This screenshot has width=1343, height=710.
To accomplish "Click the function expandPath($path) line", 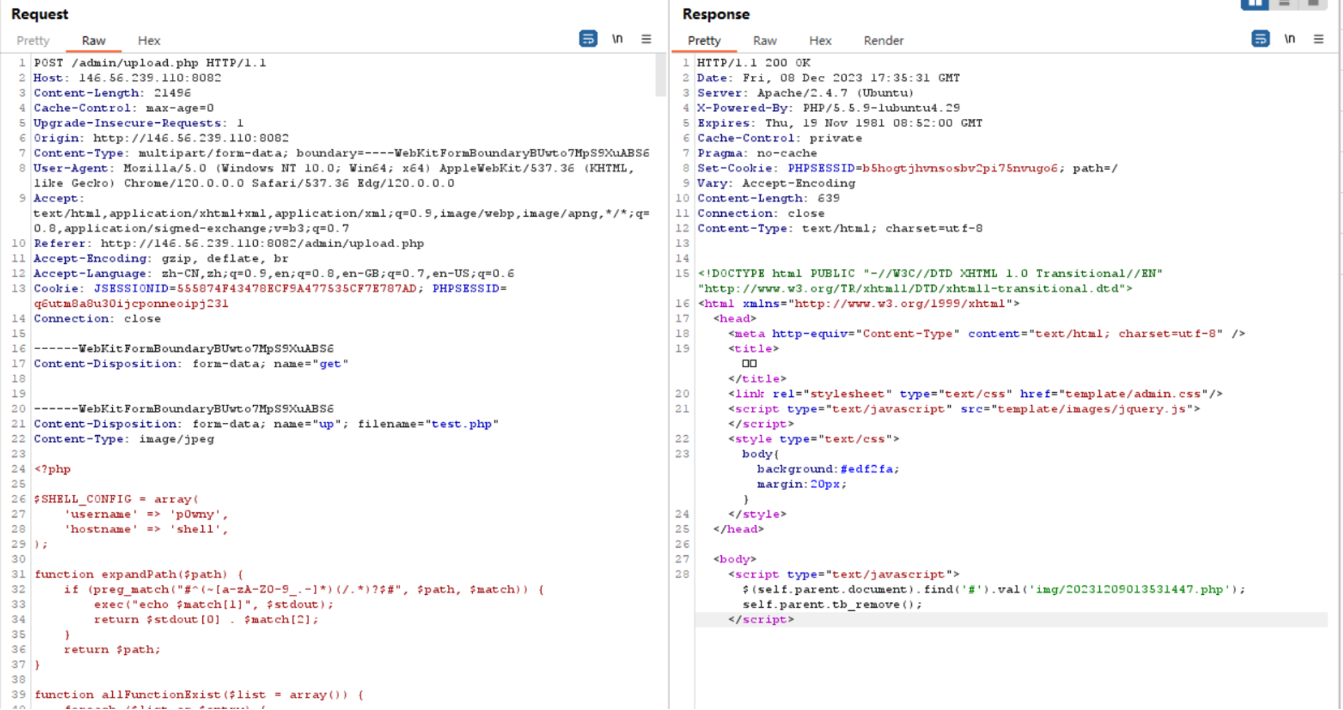I will click(138, 574).
